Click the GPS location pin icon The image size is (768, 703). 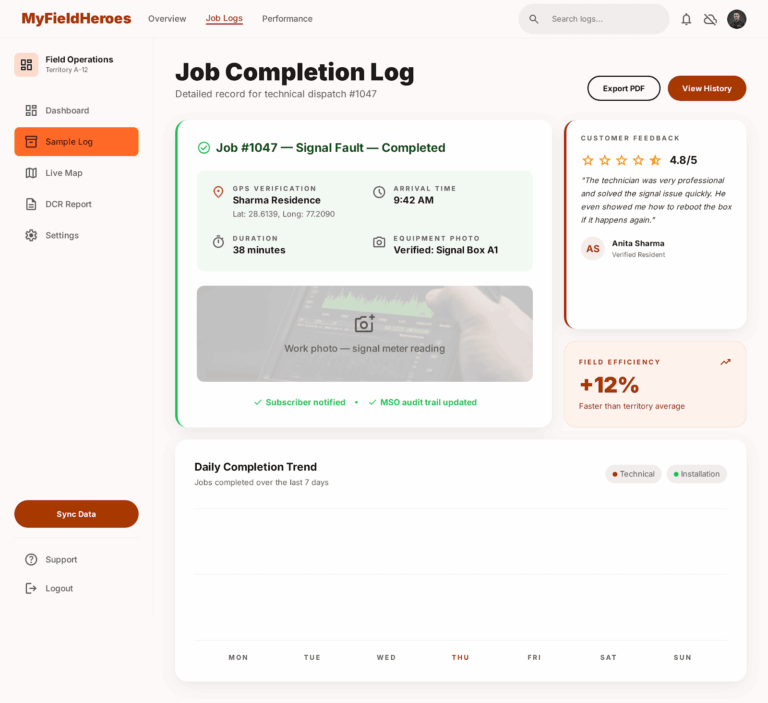pyautogui.click(x=218, y=192)
